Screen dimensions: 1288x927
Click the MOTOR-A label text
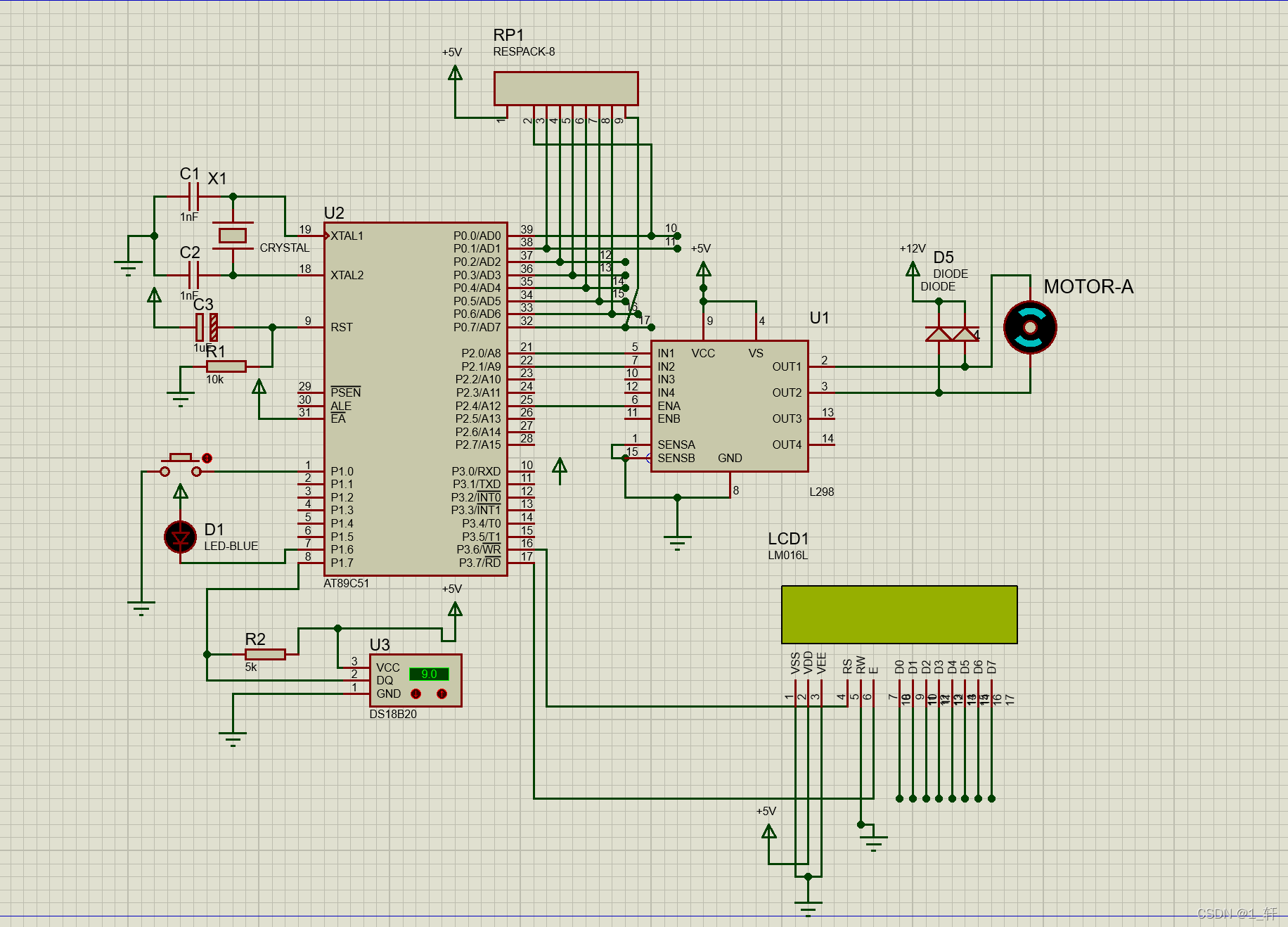coord(1088,287)
